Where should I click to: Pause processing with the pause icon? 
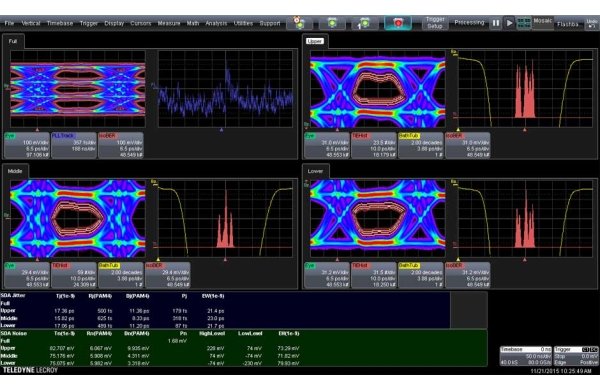click(x=496, y=23)
